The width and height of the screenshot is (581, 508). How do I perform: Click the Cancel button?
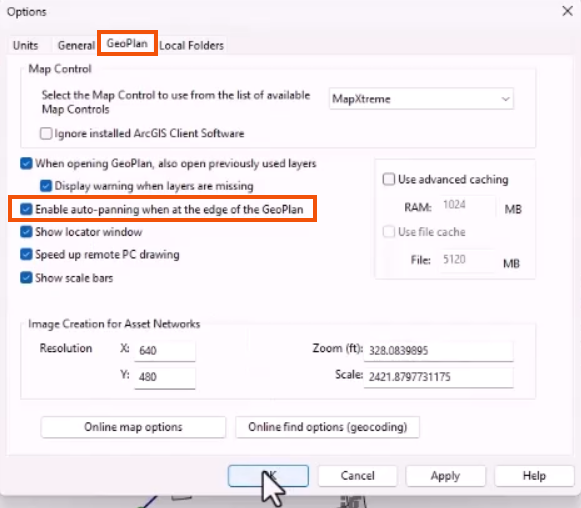coord(358,476)
